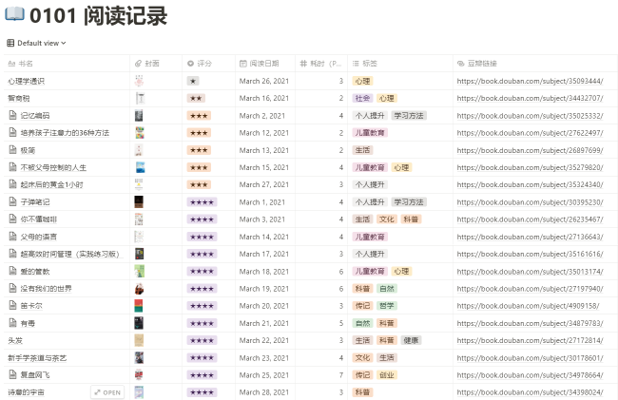This screenshot has width=618, height=400.
Task: Click the book title 头发
Action: [15, 340]
